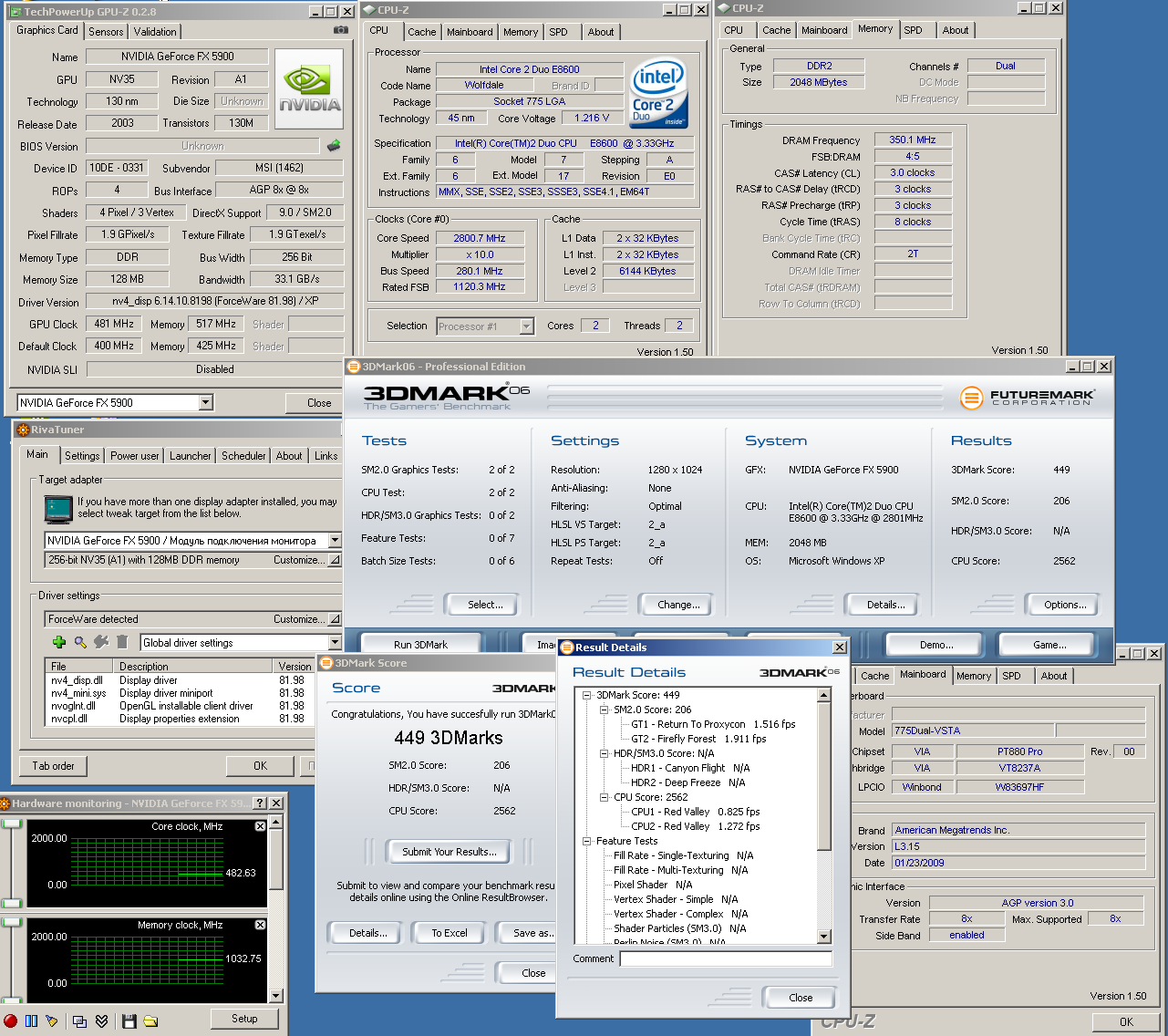
Task: Open the CPU-Z Processor #1 selection dropdown
Action: point(526,326)
